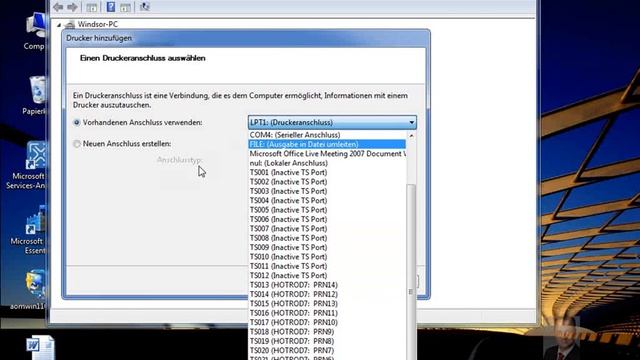Image resolution: width=640 pixels, height=360 pixels.
Task: Pick TS008 (Inactive TS Port)
Action: pos(327,238)
